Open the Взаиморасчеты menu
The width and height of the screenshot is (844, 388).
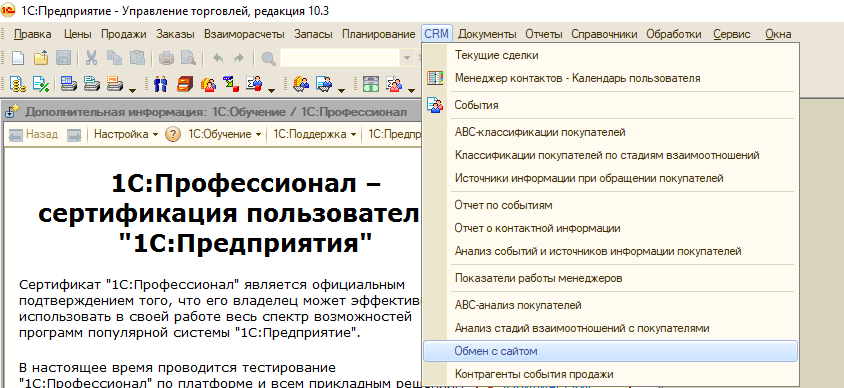244,34
